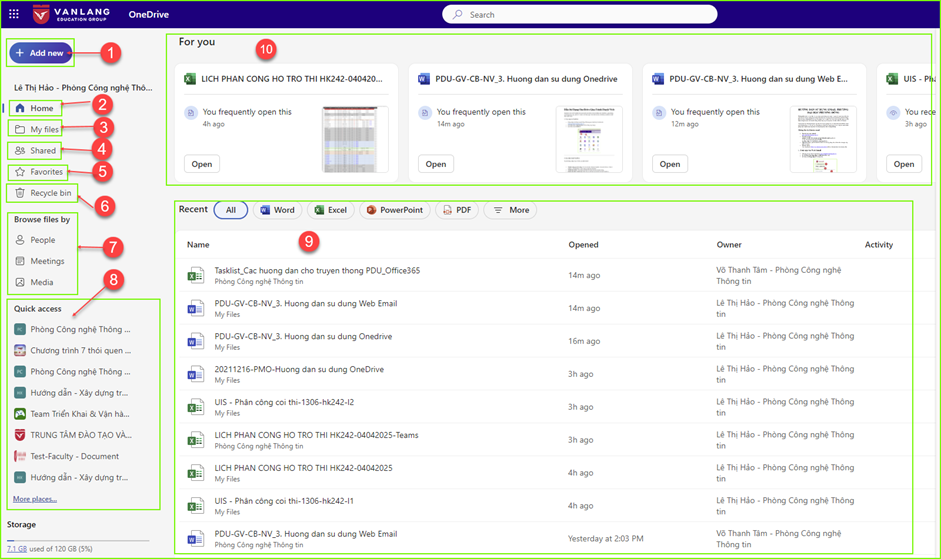Browse files by Media

(x=42, y=282)
